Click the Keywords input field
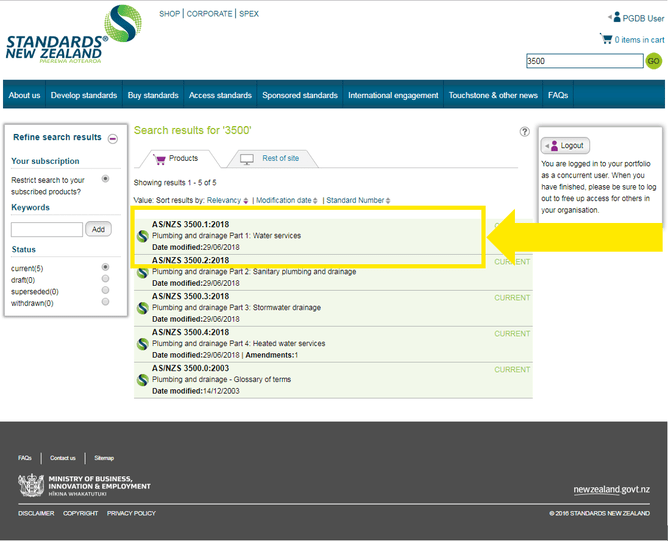The width and height of the screenshot is (668, 541). [48, 229]
